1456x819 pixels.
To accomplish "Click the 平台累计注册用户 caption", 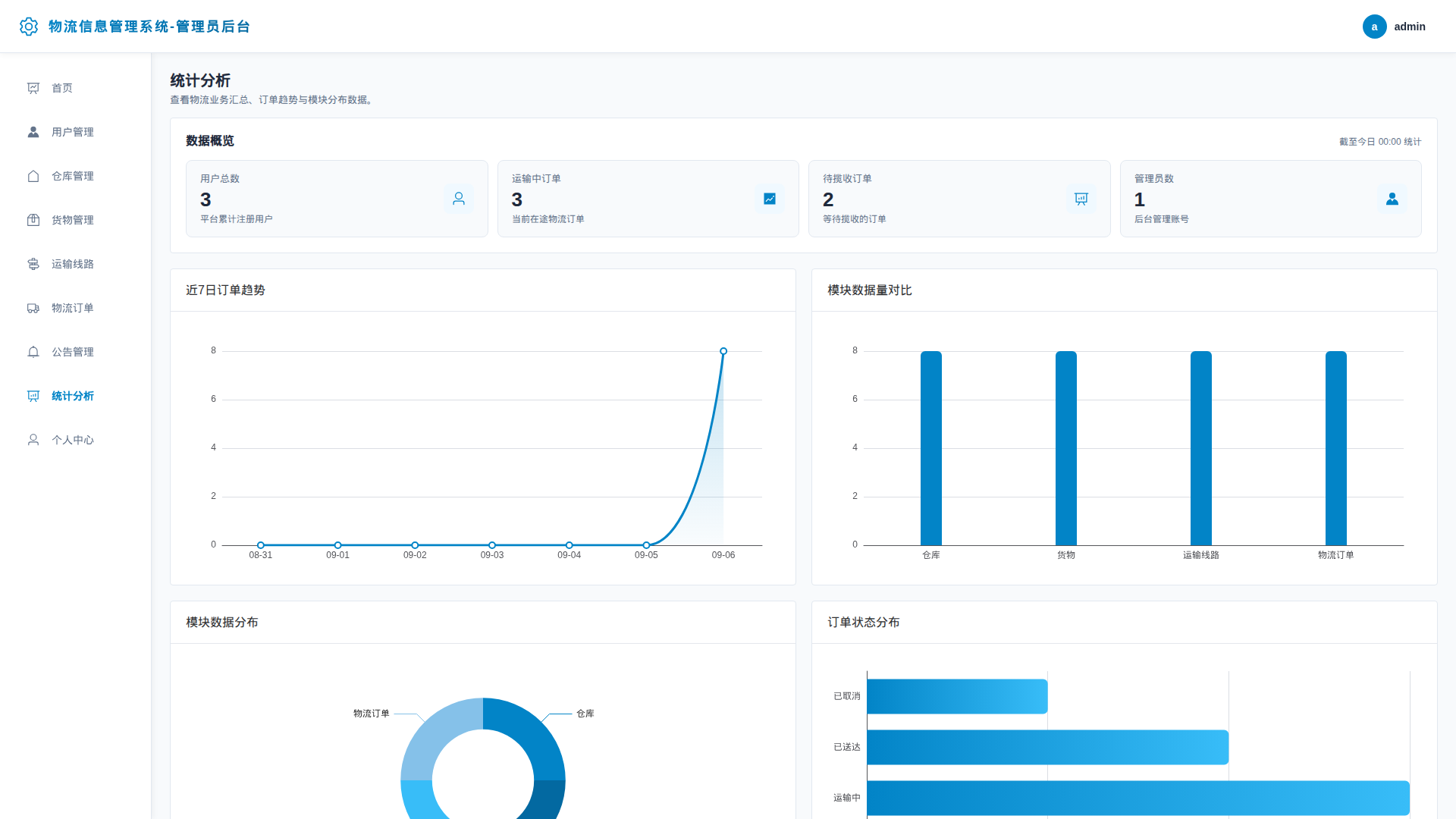I will point(237,219).
